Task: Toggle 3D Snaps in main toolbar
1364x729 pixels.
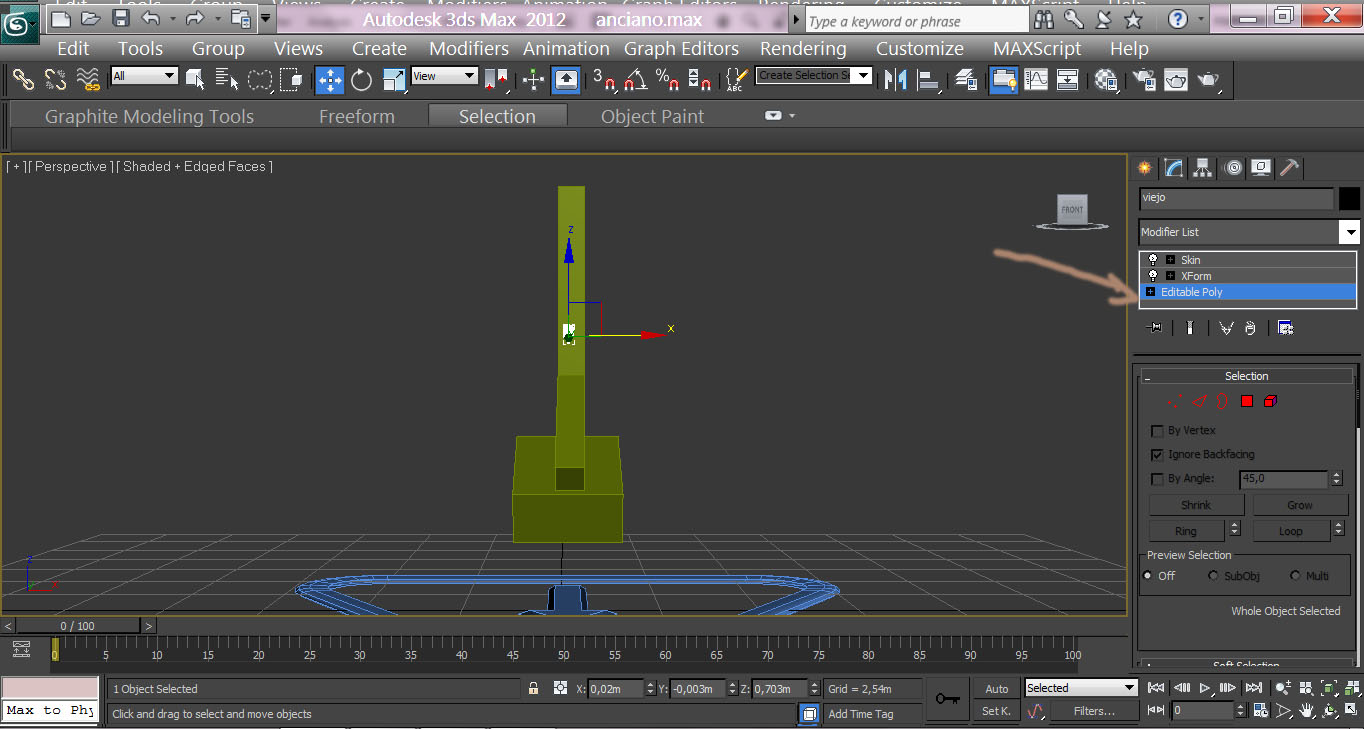Action: (x=604, y=79)
